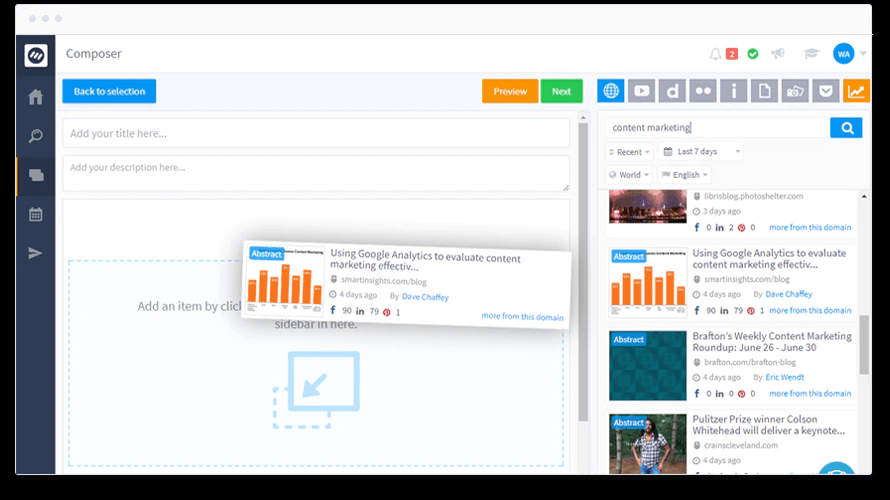Open the Home icon in sidebar
The image size is (890, 500).
36,97
